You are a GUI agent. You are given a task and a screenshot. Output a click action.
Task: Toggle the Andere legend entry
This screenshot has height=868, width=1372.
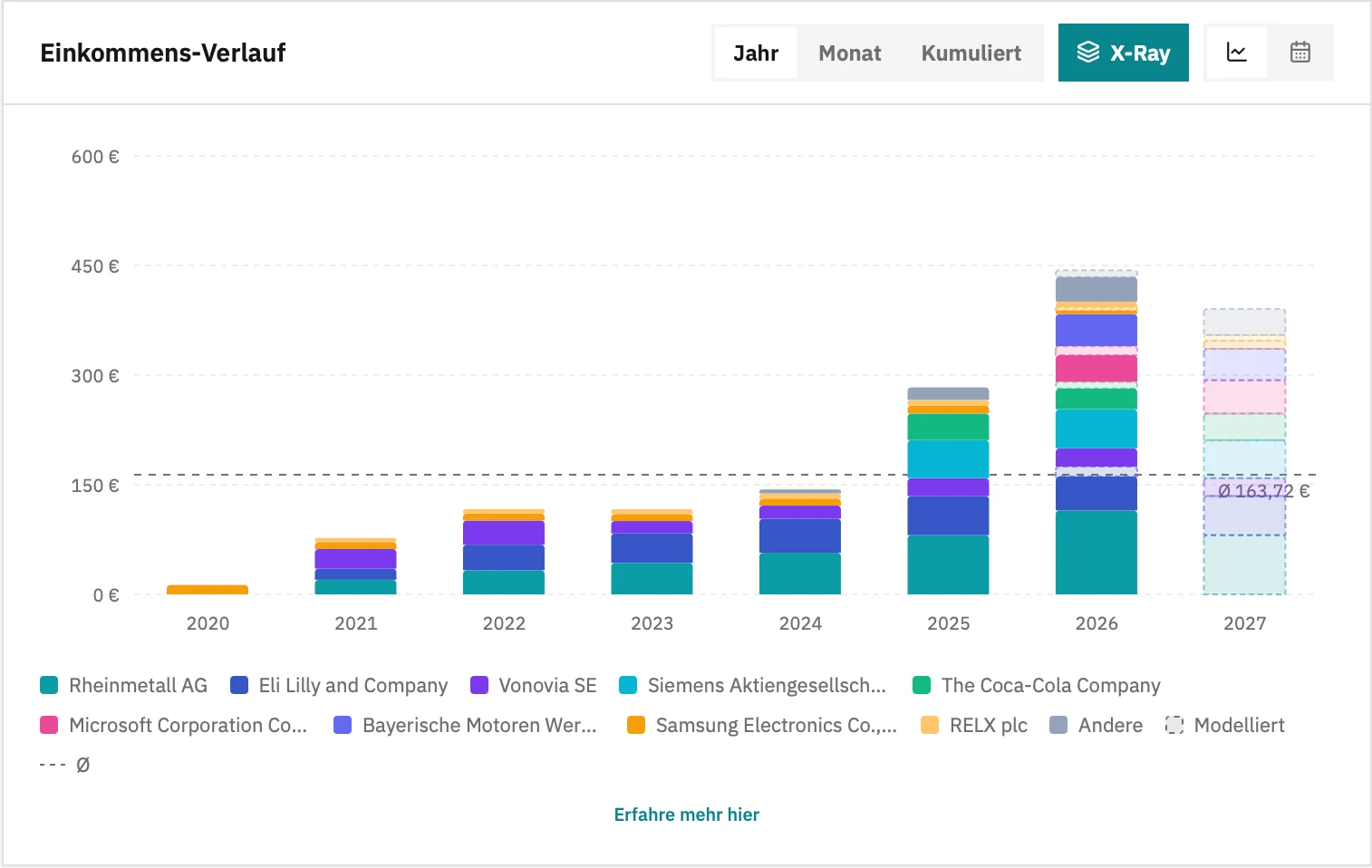coord(1097,725)
